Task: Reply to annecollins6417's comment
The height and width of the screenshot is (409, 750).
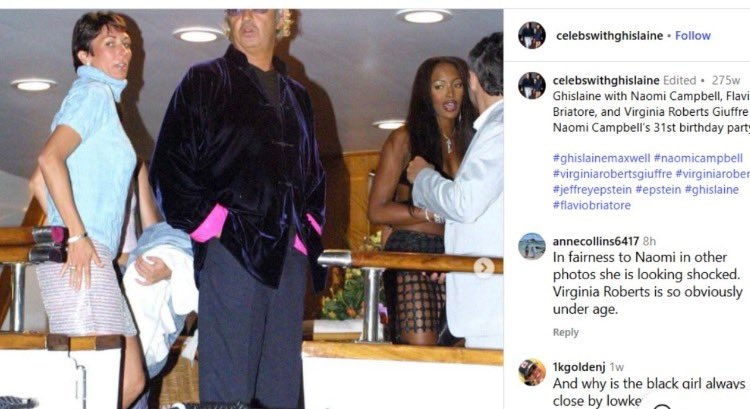Action: pos(565,332)
